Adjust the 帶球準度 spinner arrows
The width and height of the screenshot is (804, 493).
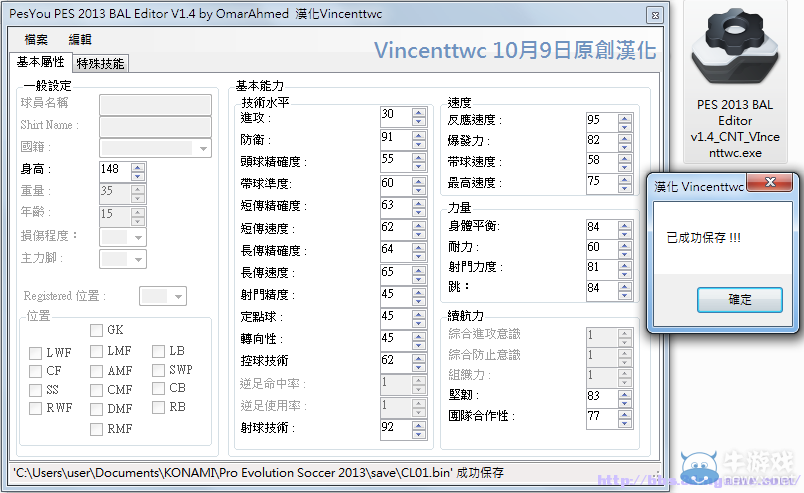coord(419,185)
